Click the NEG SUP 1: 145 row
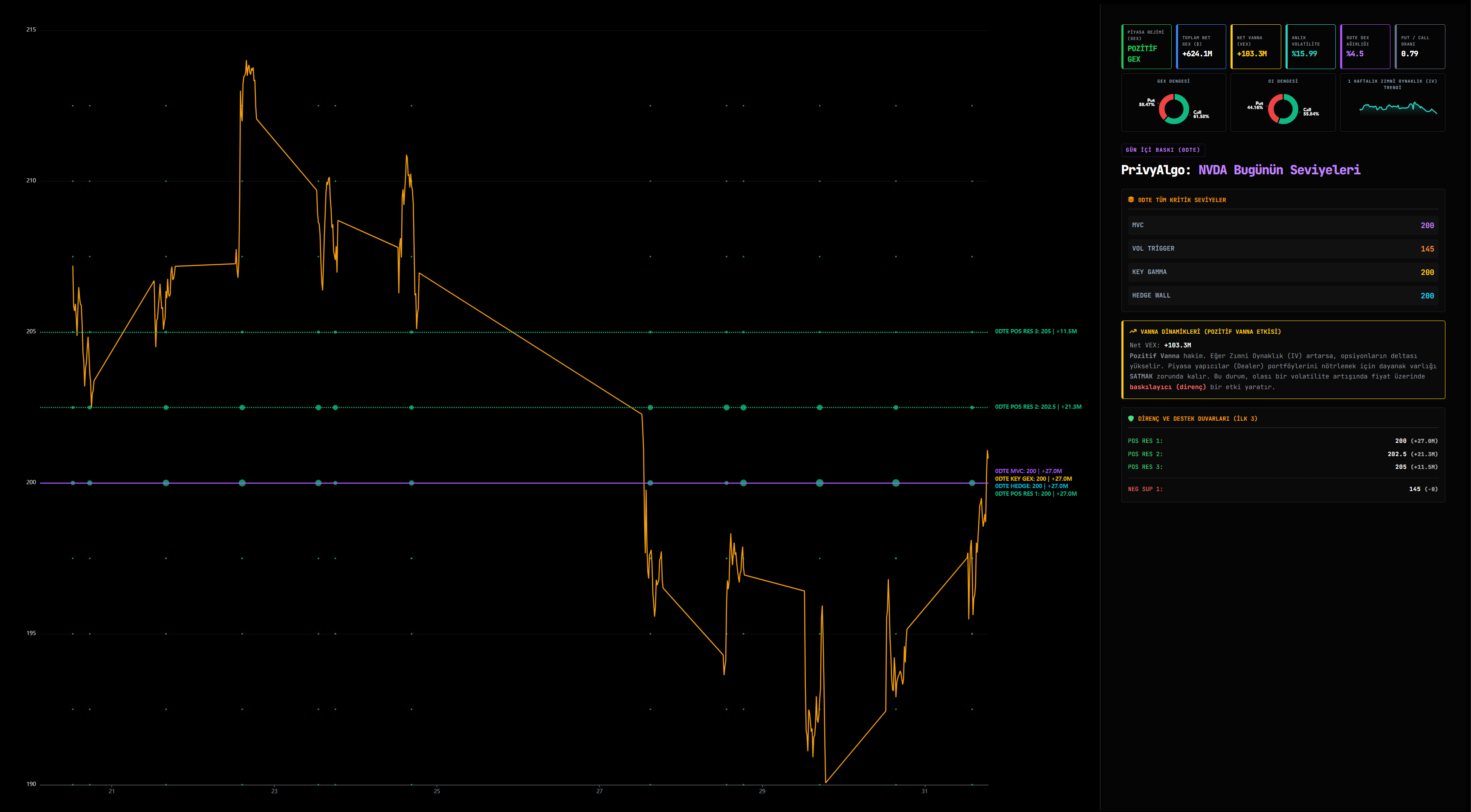This screenshot has width=1471, height=812. pyautogui.click(x=1283, y=489)
